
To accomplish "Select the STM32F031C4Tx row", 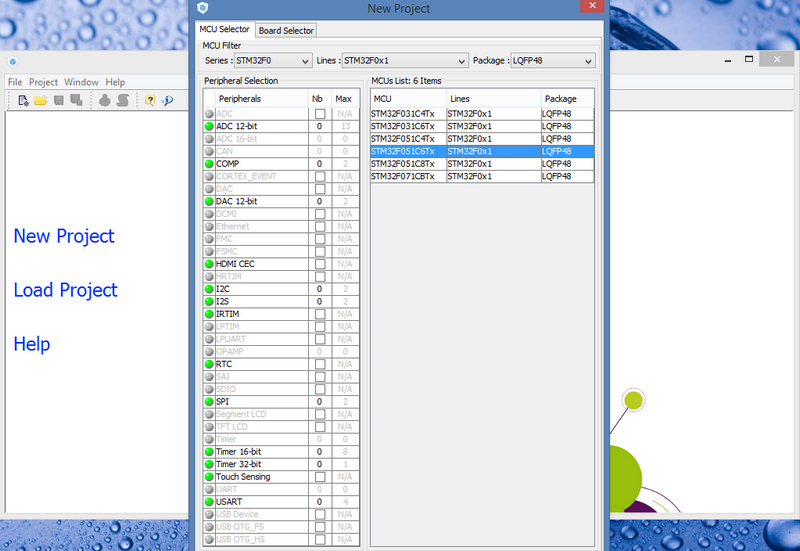I will [482, 114].
